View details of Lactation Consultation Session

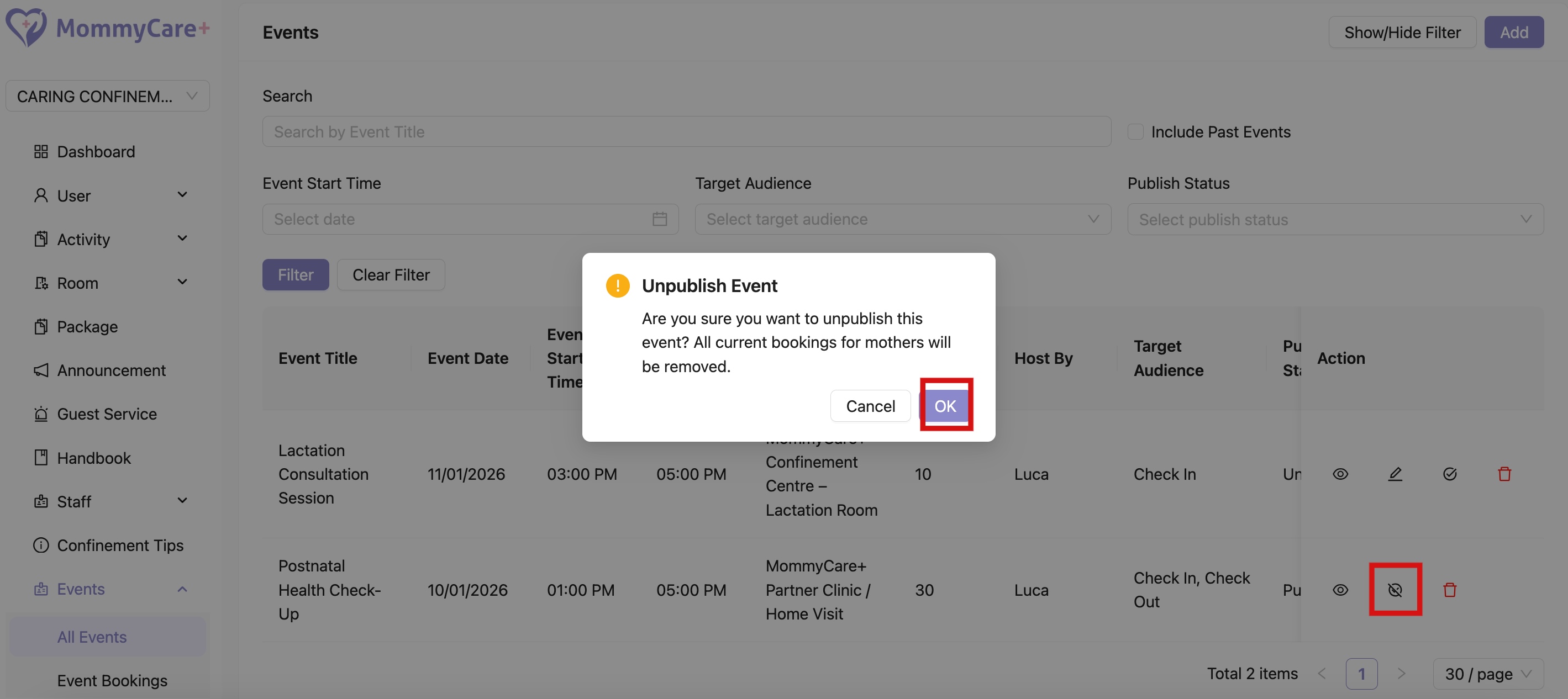[1340, 474]
